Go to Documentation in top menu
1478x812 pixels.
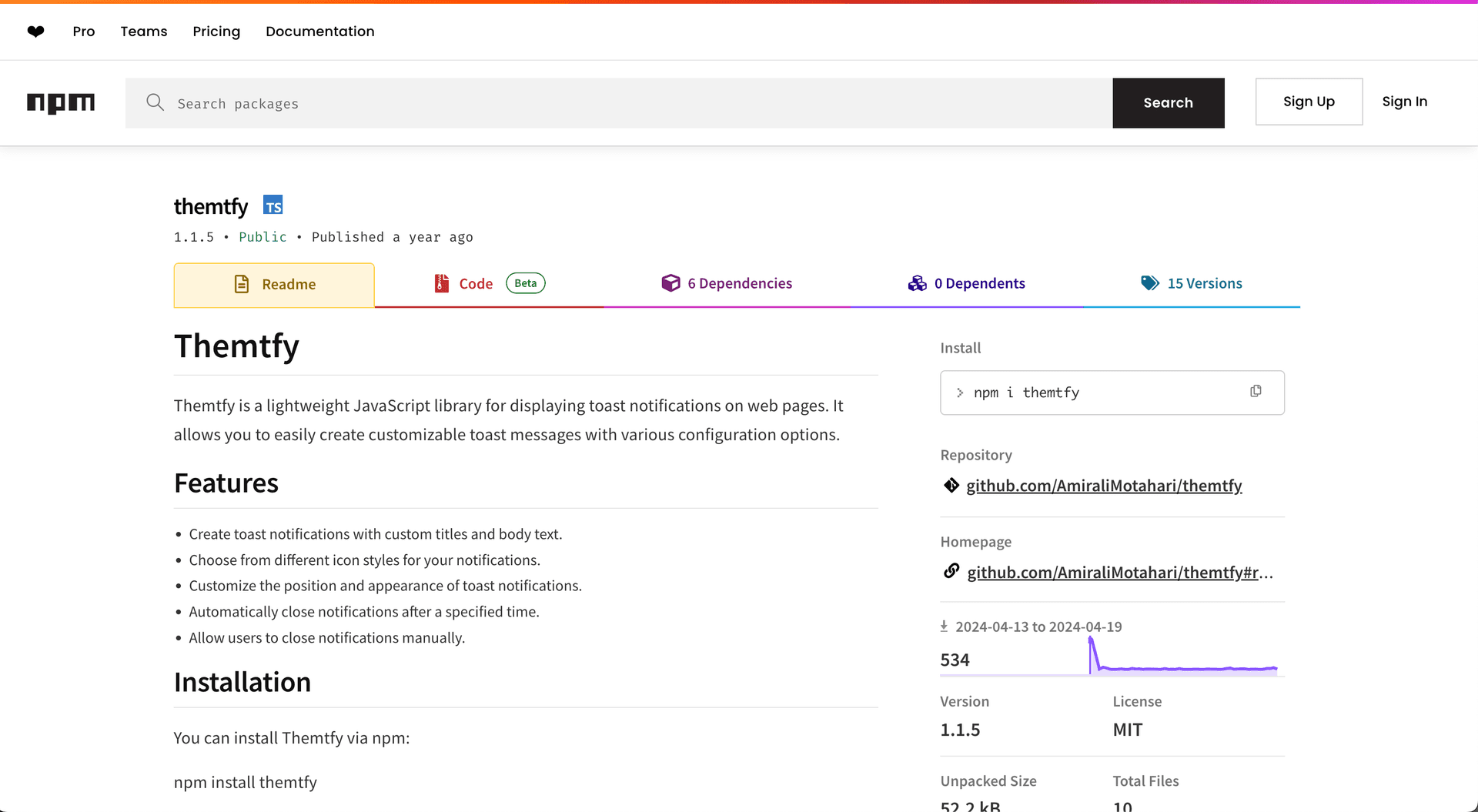pyautogui.click(x=319, y=32)
